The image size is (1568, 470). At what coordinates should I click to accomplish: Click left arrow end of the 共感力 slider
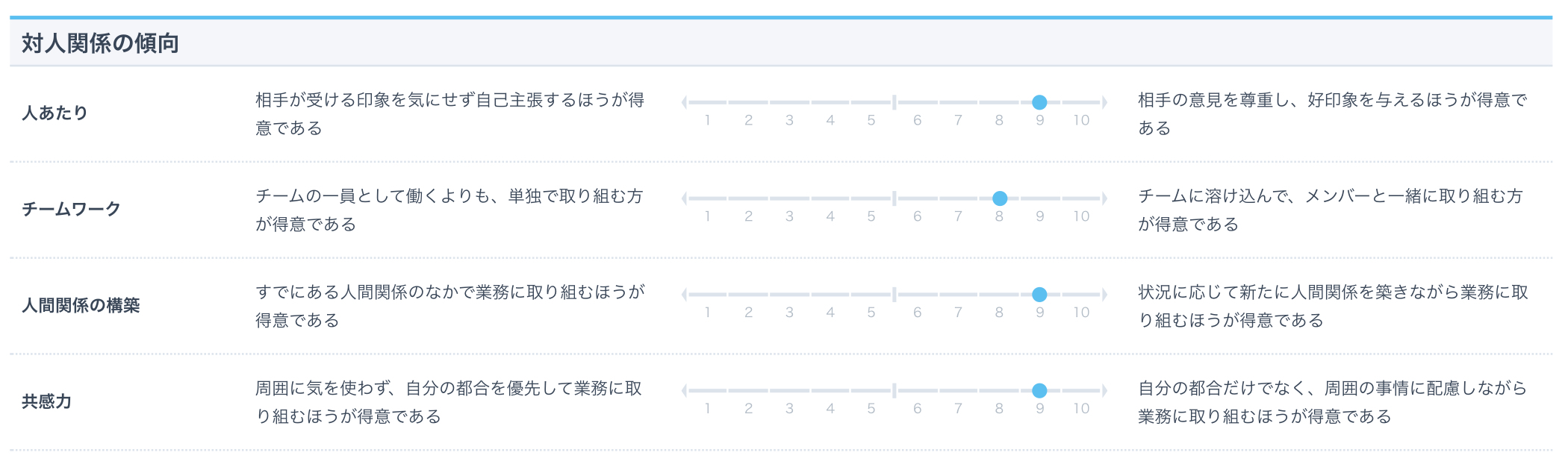click(x=685, y=390)
